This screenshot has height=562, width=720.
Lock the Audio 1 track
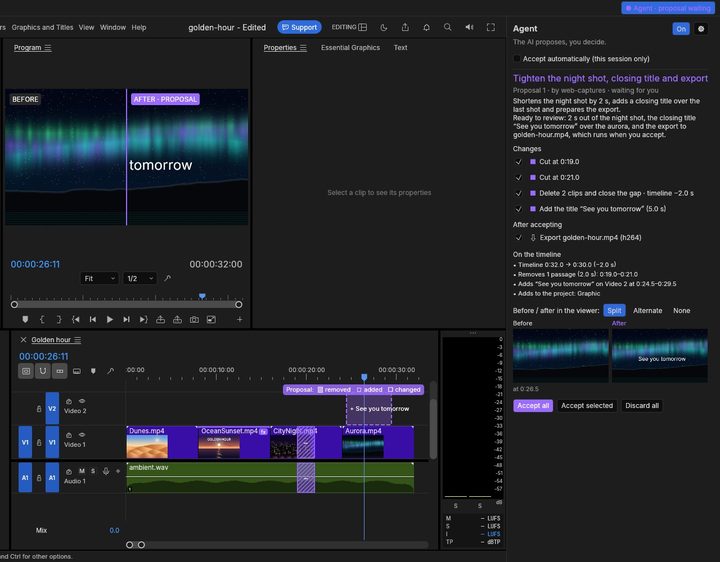(x=39, y=478)
